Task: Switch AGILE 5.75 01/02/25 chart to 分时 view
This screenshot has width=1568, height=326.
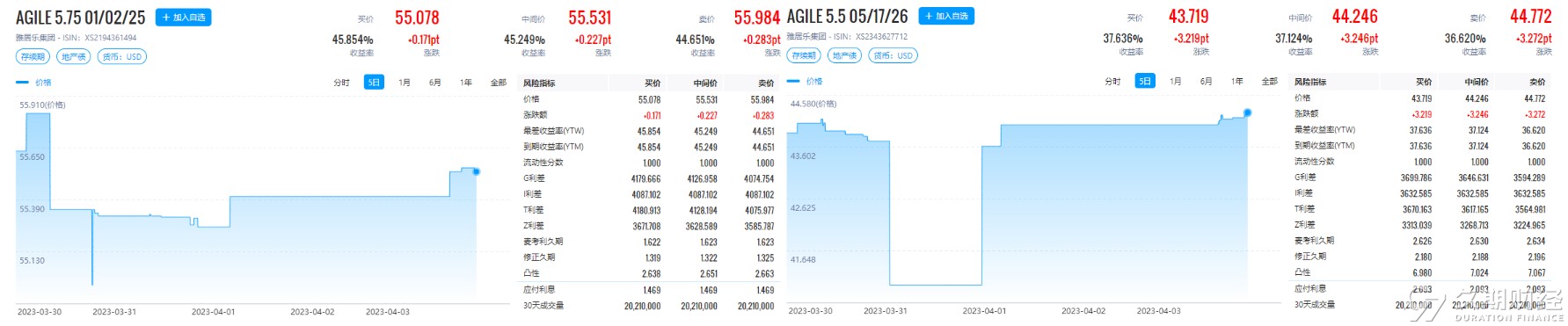Action: point(341,83)
